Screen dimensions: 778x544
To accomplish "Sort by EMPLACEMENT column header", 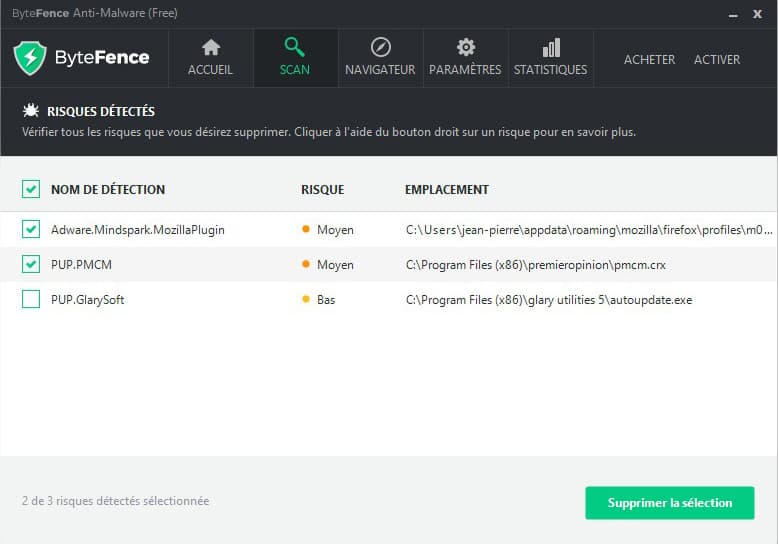I will [x=447, y=190].
